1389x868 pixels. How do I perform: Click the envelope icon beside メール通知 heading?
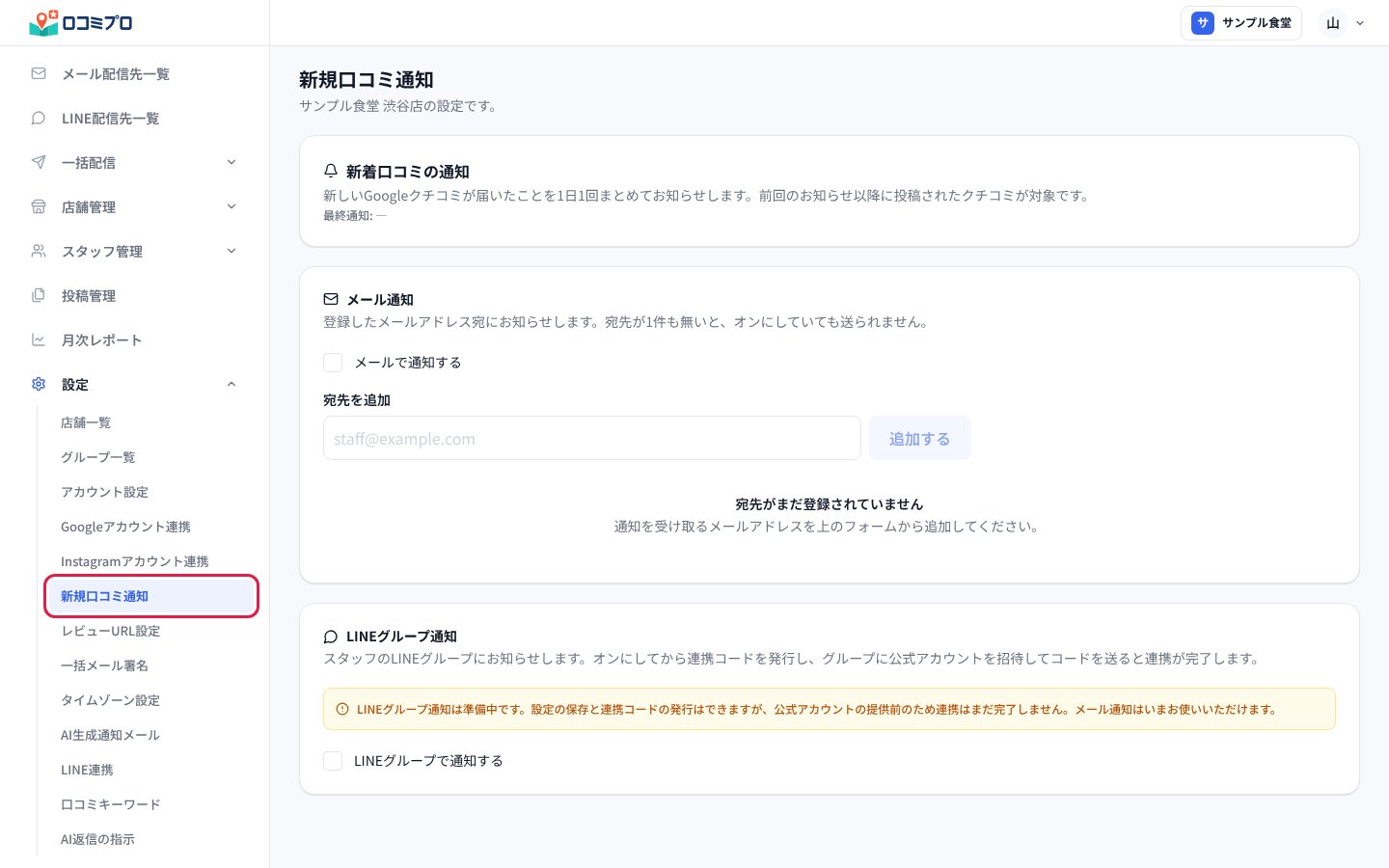point(331,299)
